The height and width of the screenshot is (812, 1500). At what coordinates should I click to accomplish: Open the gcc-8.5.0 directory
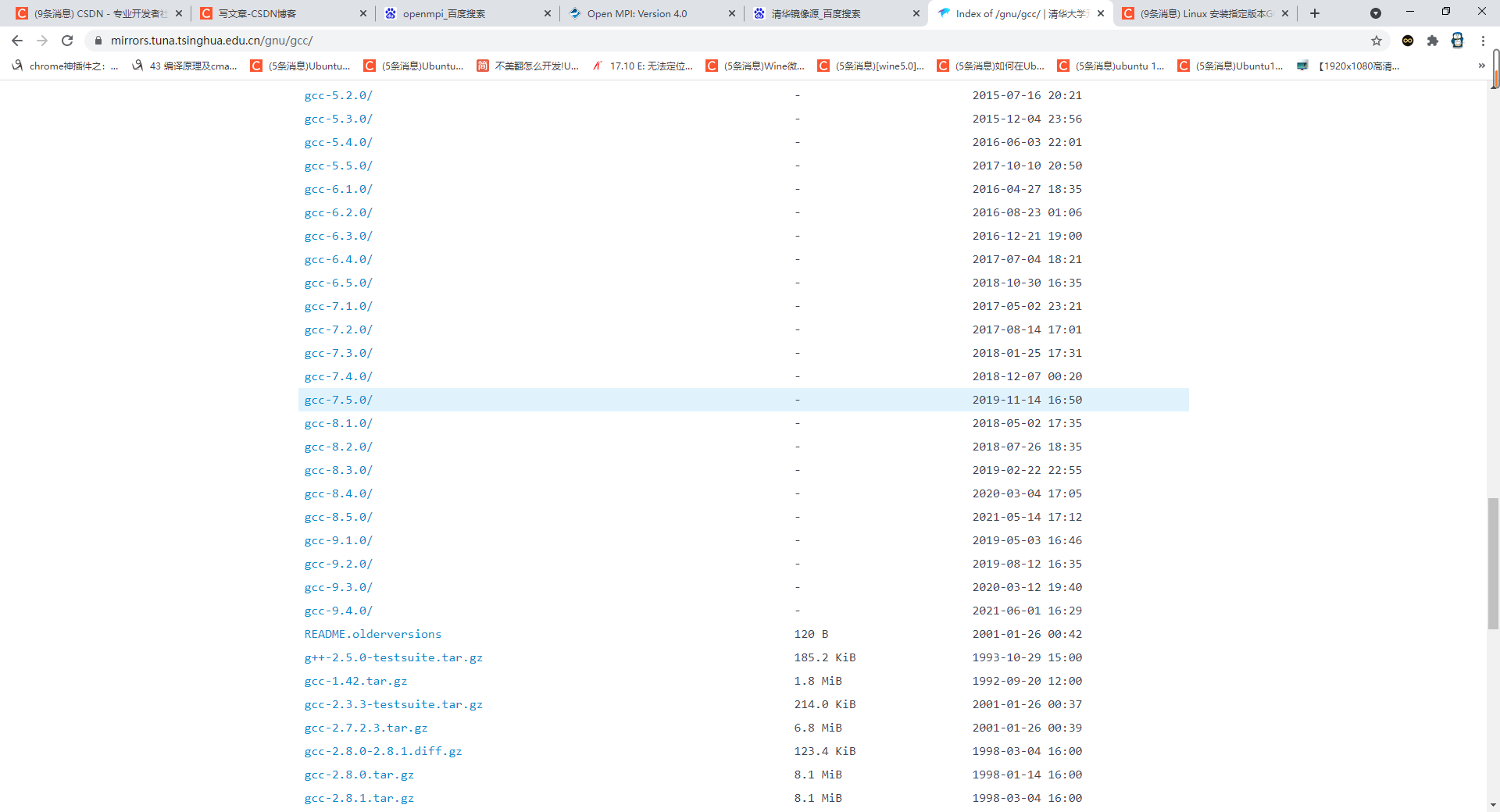(338, 517)
